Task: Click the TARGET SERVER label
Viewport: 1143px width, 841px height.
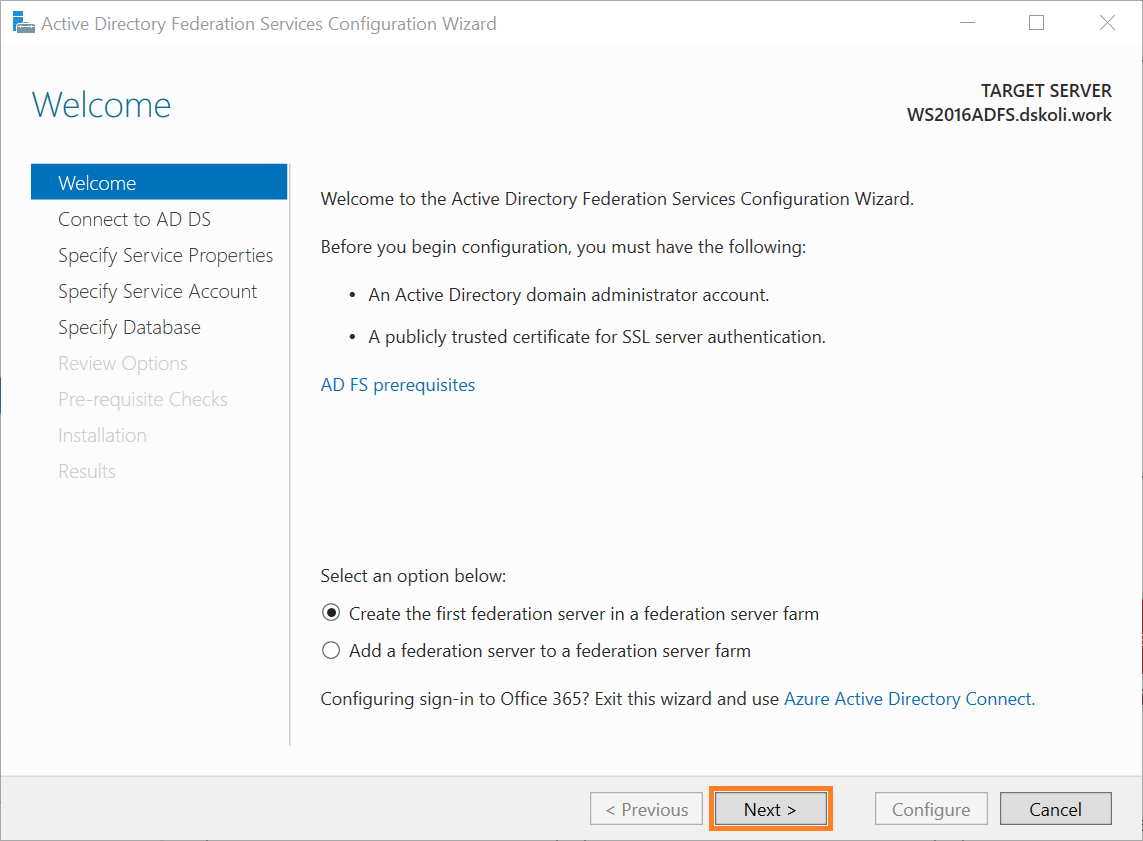Action: (1046, 90)
